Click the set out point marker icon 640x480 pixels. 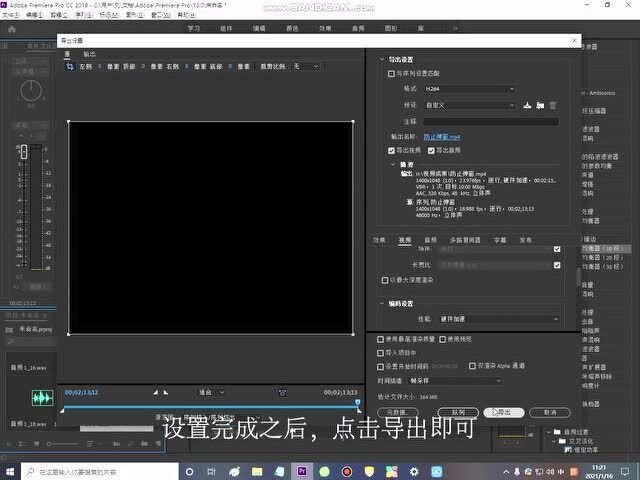click(x=165, y=392)
